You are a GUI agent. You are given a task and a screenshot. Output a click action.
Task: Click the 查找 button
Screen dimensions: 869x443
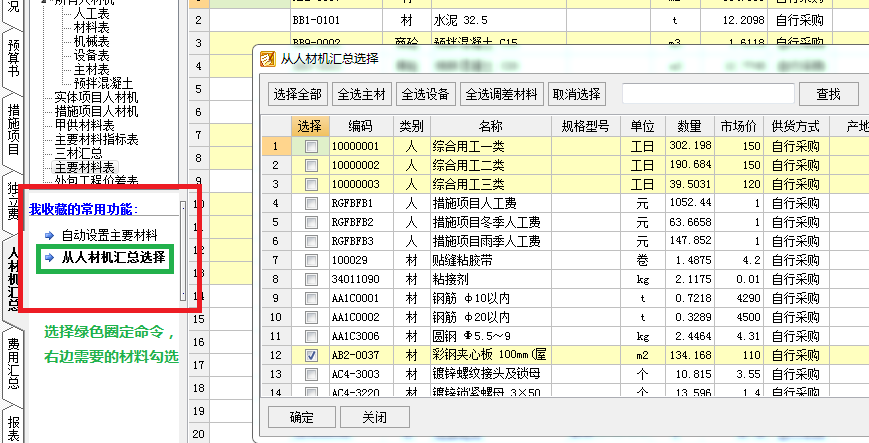click(829, 94)
